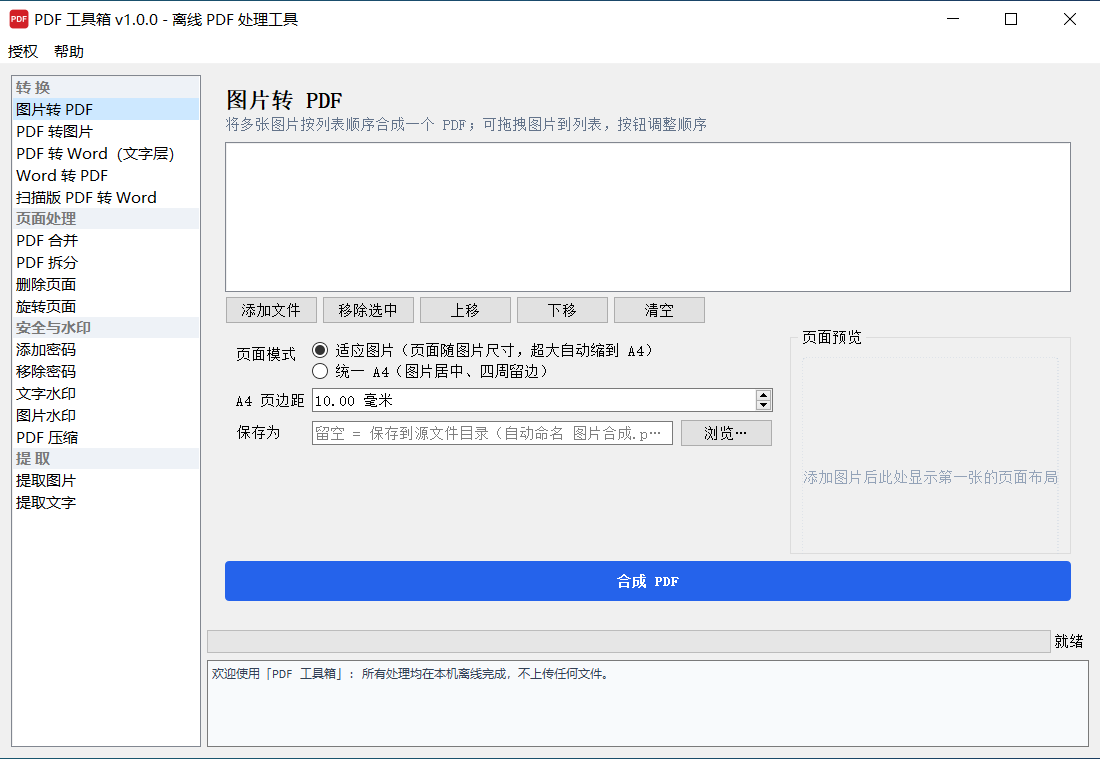Image resolution: width=1100 pixels, height=759 pixels.
Task: Click the 移除选中 button
Action: [368, 310]
